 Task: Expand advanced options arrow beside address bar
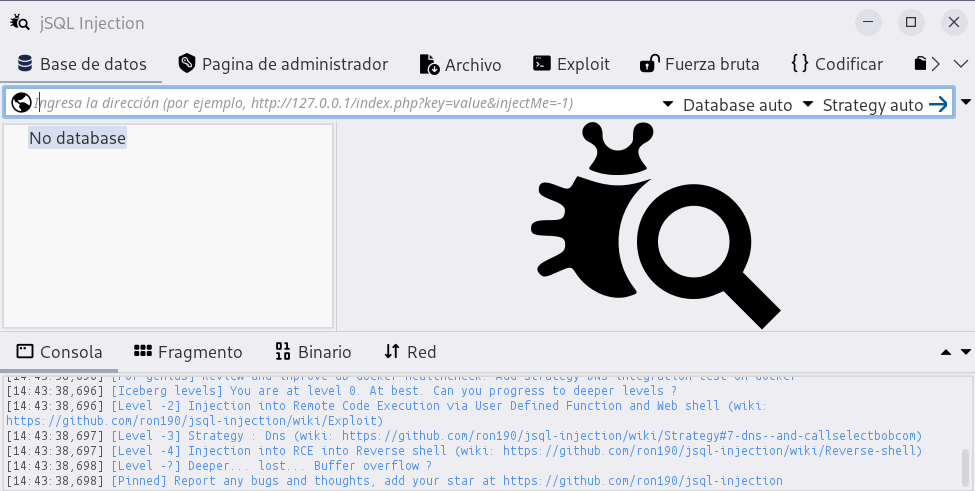pyautogui.click(x=966, y=102)
